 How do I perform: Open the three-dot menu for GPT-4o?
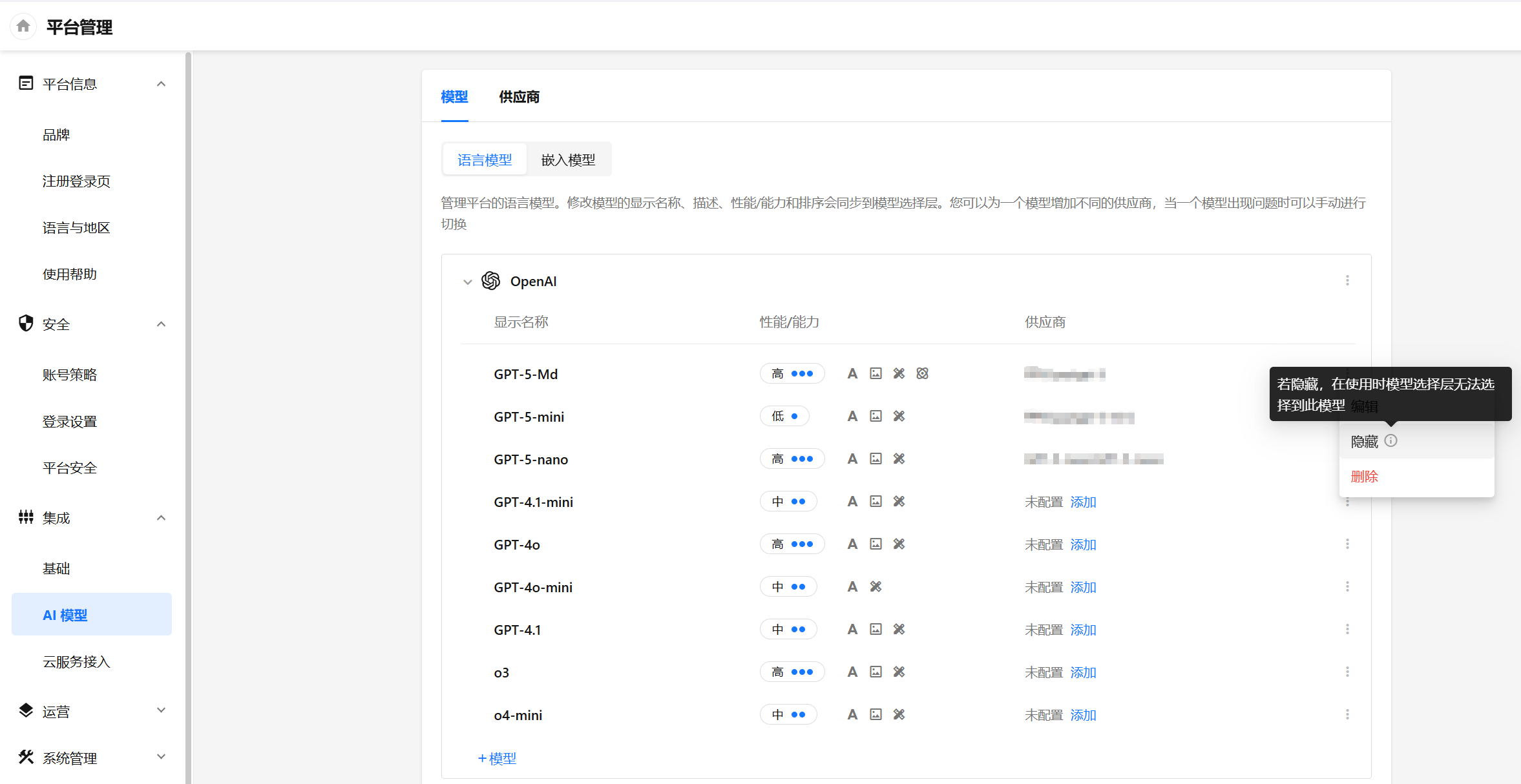1347,544
